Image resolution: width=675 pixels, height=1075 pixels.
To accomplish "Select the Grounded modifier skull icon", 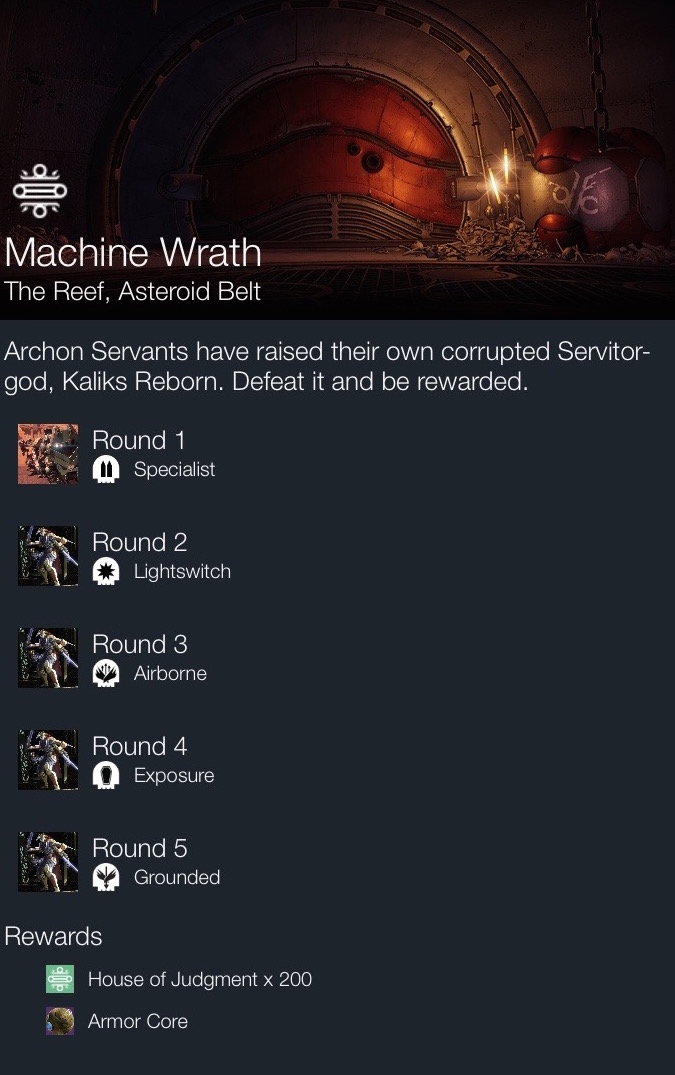I will point(106,878).
